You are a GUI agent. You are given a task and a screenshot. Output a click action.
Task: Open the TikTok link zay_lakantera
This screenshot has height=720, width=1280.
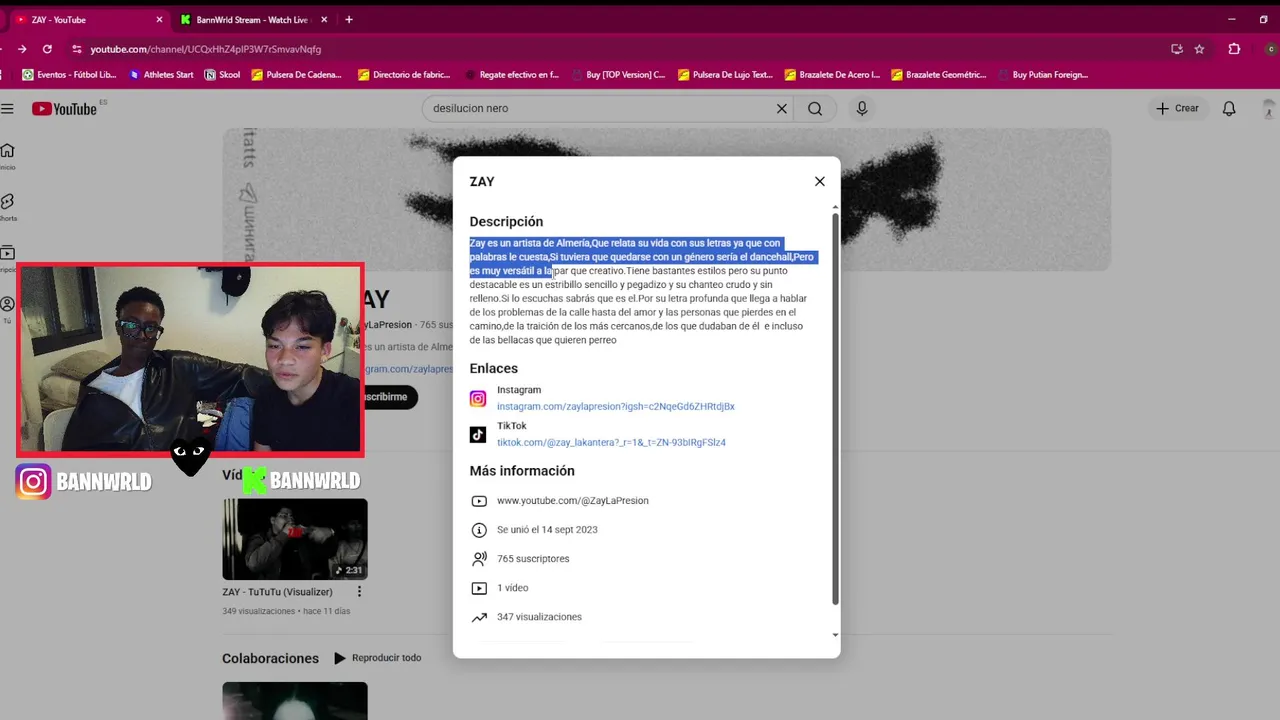click(x=611, y=442)
